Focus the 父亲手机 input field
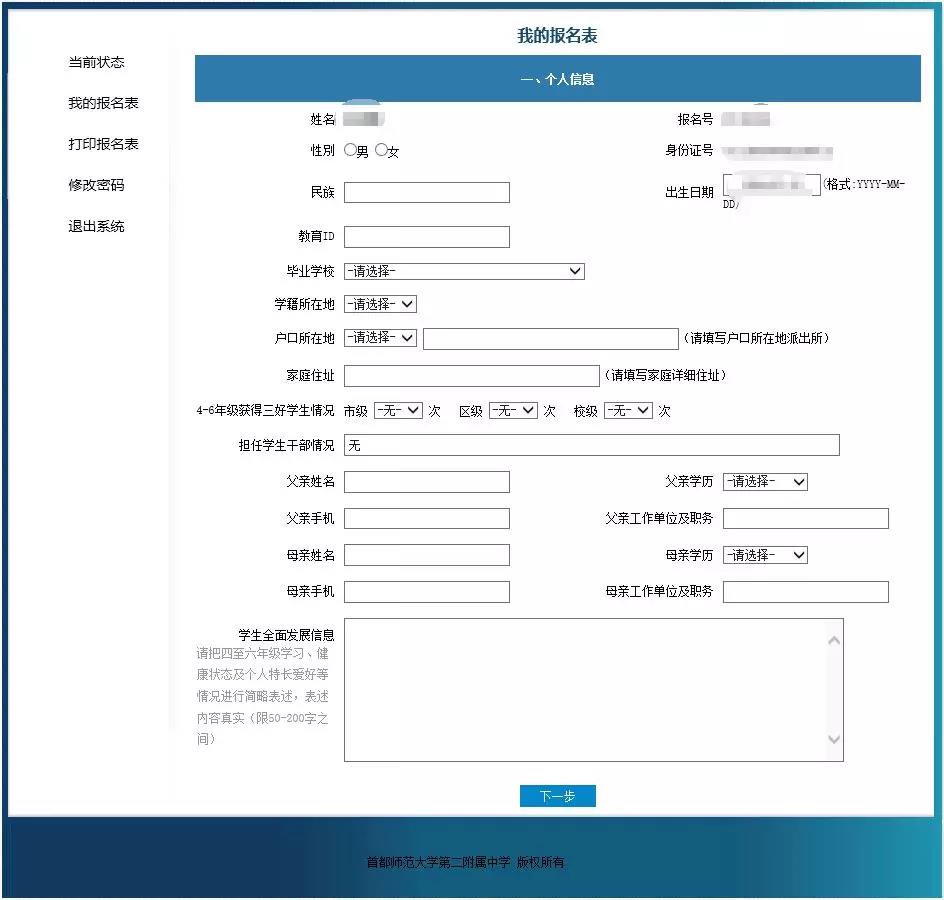This screenshot has width=944, height=900. click(427, 518)
